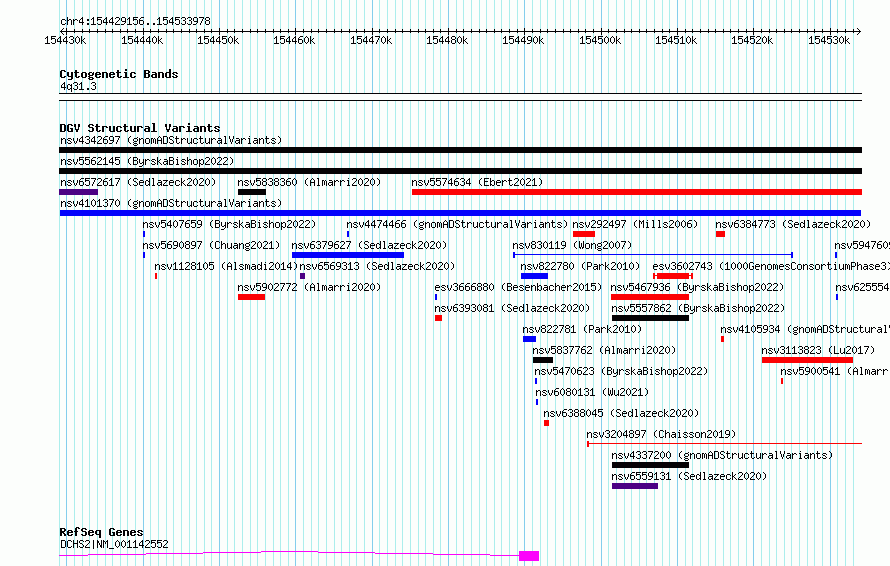Open esv3666880 Besenbacher2015 label
890x566 pixels.
tap(518, 287)
